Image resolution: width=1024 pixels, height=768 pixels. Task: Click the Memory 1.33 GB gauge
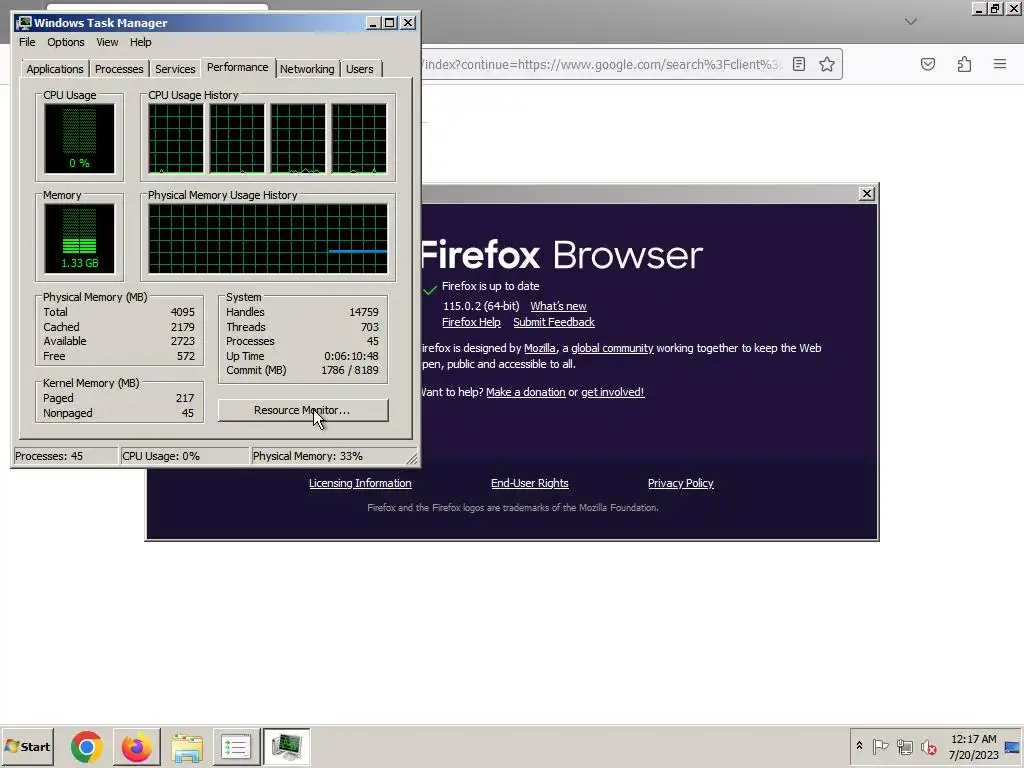pos(79,238)
